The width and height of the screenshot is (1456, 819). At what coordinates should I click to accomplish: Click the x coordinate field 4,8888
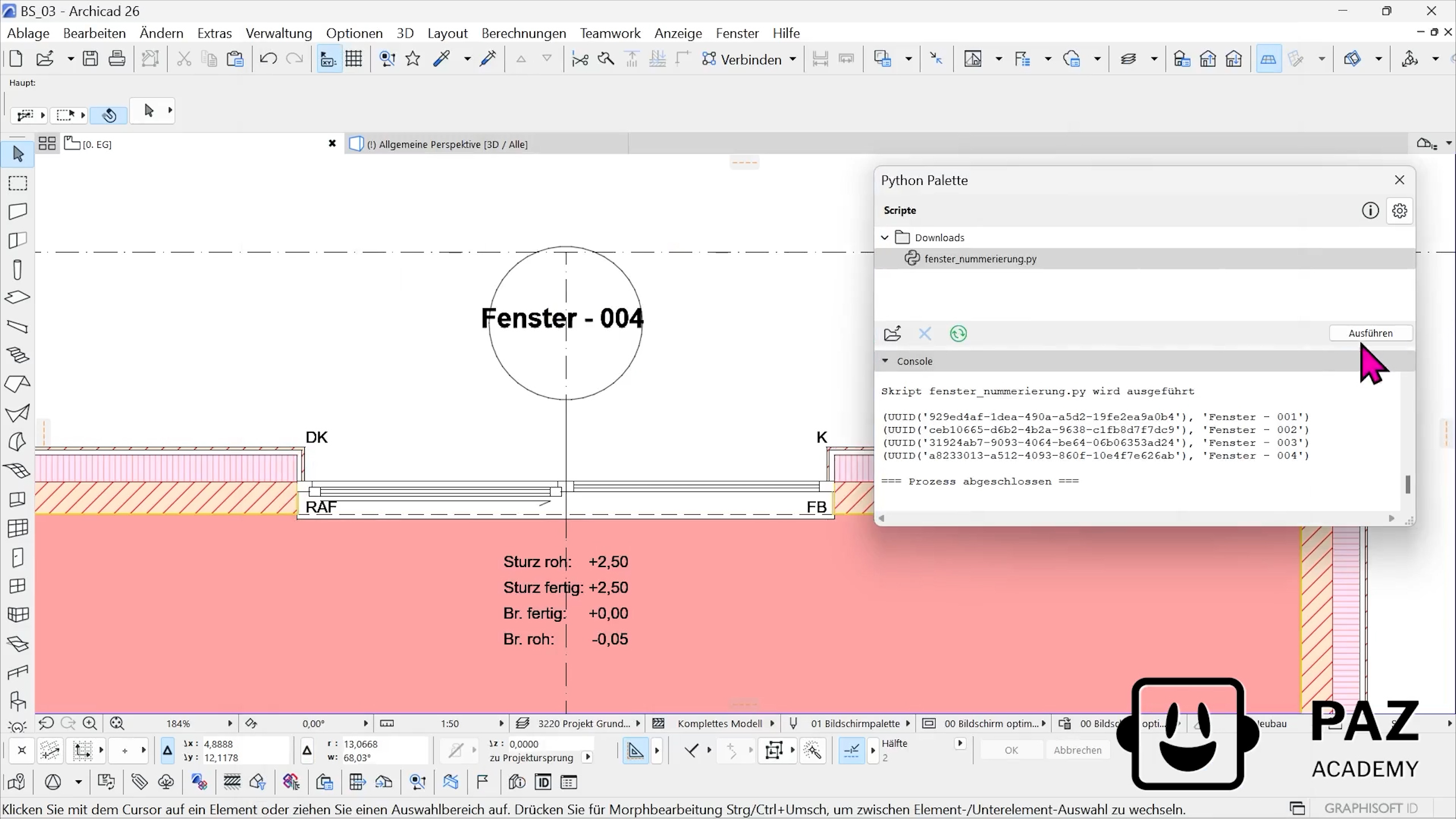[245, 744]
